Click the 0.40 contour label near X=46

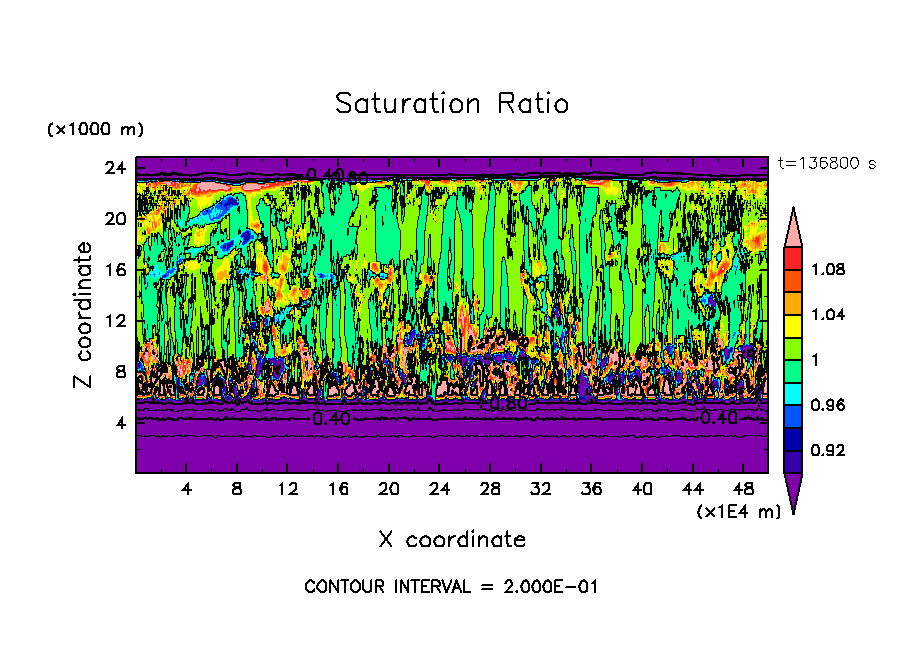pos(719,418)
